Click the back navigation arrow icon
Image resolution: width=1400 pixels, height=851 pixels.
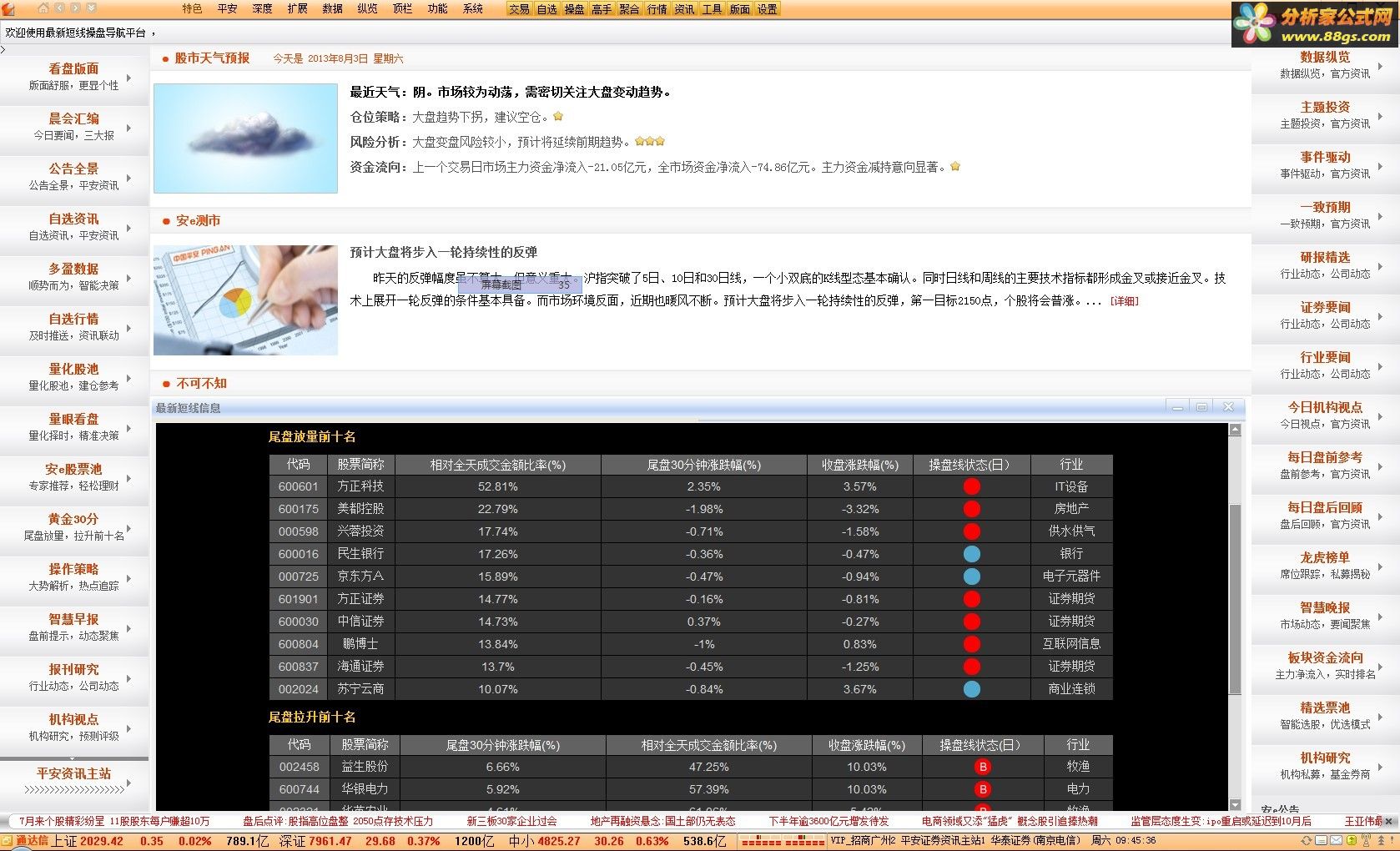tap(59, 8)
